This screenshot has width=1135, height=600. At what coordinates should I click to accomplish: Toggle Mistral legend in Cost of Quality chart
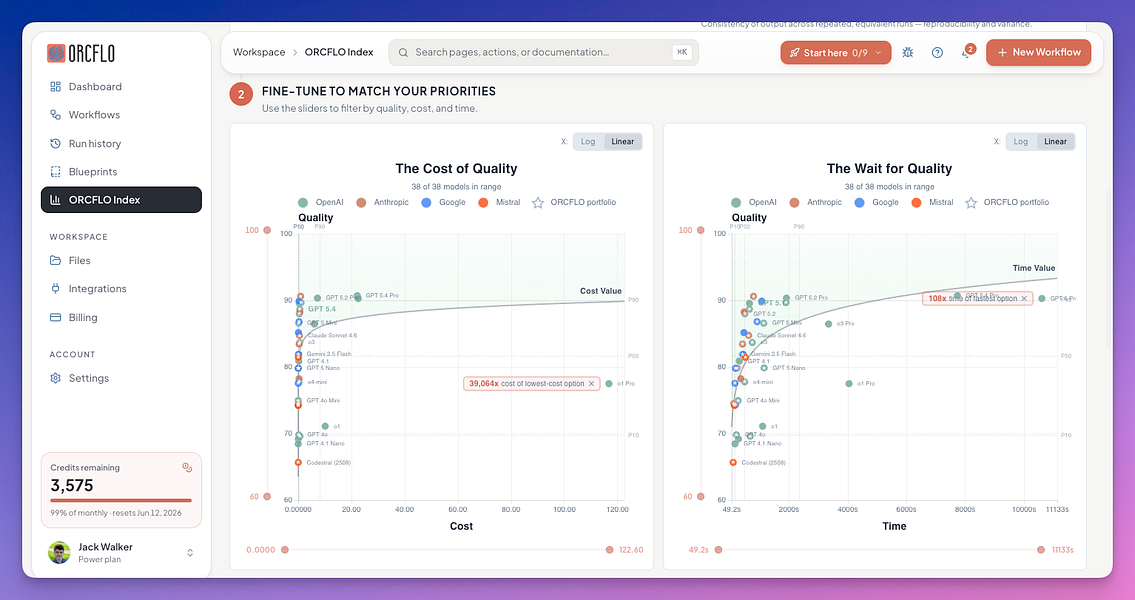(499, 203)
